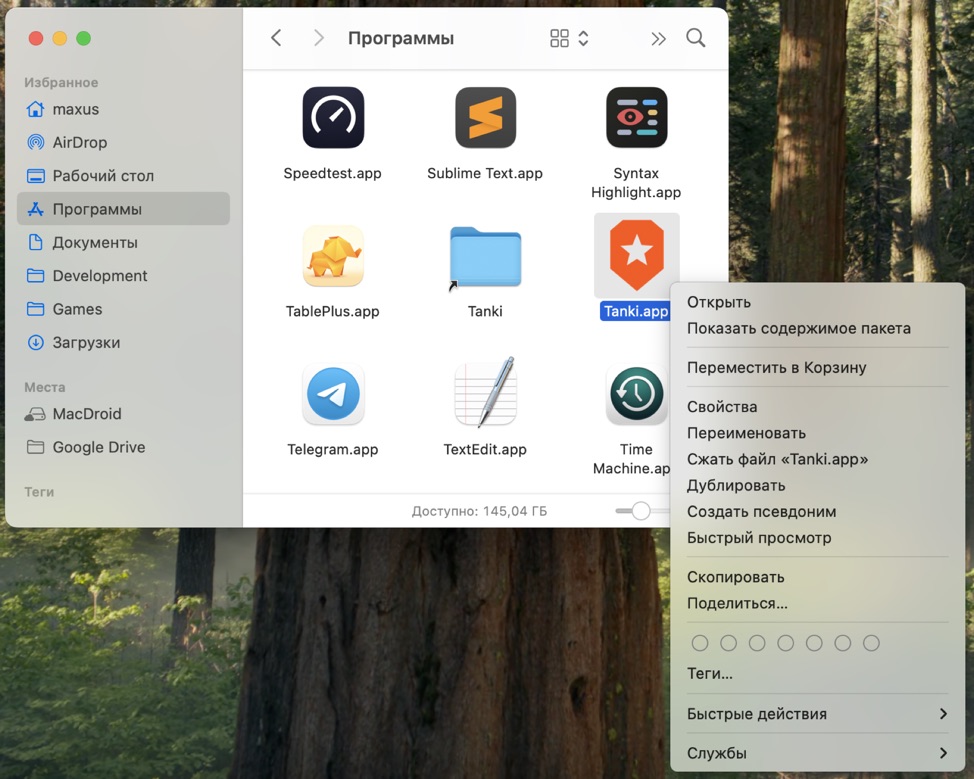
Task: Select the Tanki folder alias icon
Action: [x=485, y=257]
